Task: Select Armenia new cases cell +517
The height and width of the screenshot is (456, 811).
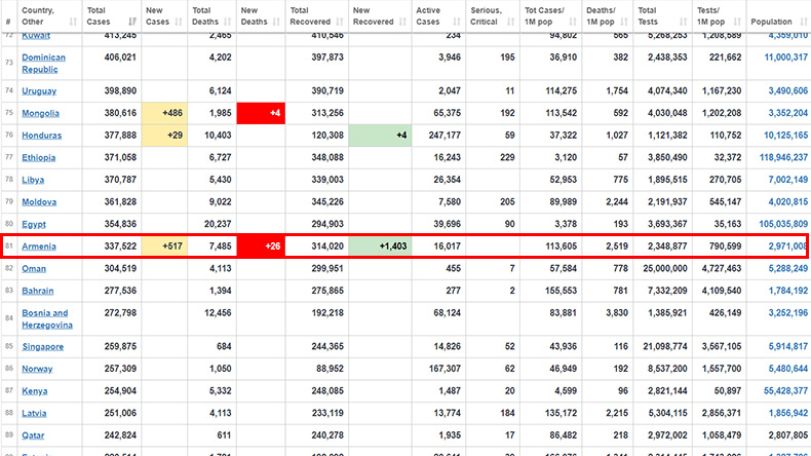Action: (x=164, y=246)
